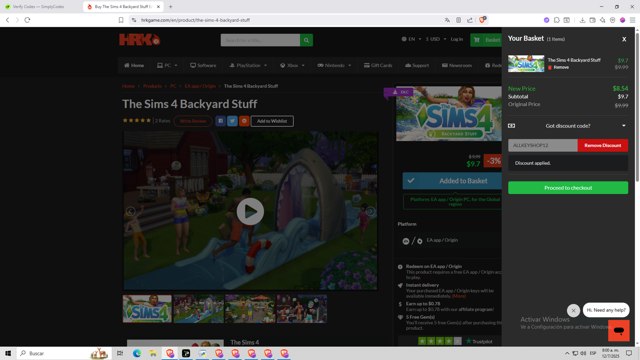This screenshot has height=360, width=640.
Task: Click the Brave Shields icon
Action: click(482, 20)
